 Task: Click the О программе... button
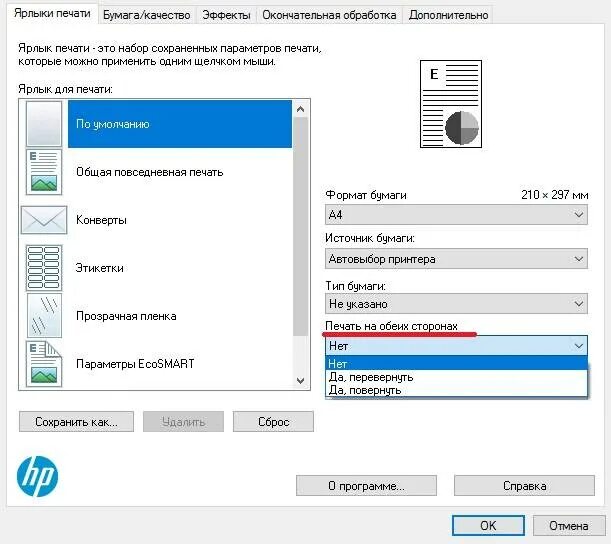366,486
